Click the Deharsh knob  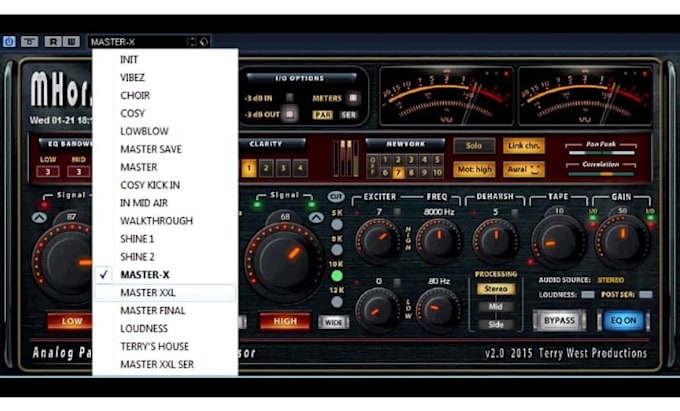[496, 241]
